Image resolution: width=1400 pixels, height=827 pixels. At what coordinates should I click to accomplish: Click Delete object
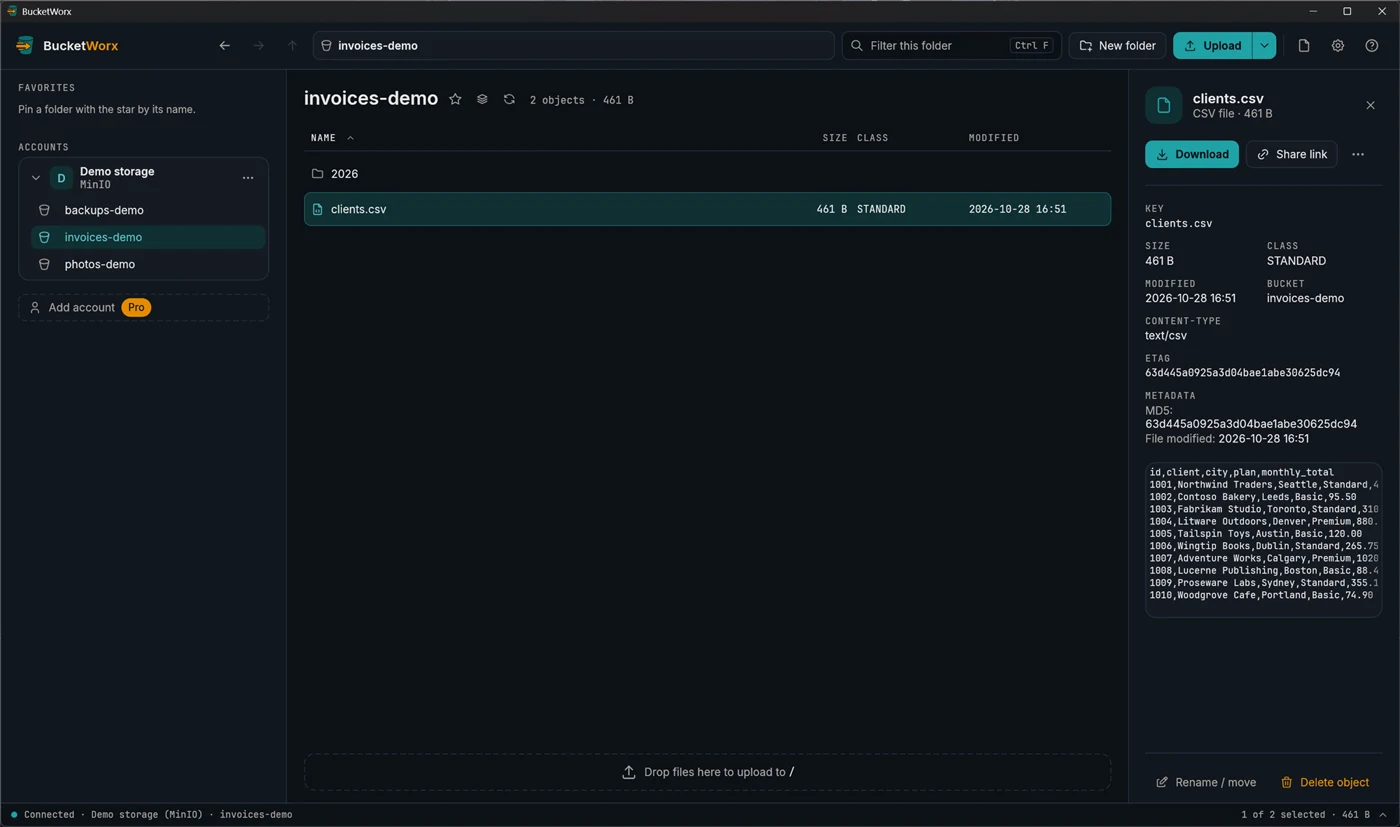(1325, 782)
